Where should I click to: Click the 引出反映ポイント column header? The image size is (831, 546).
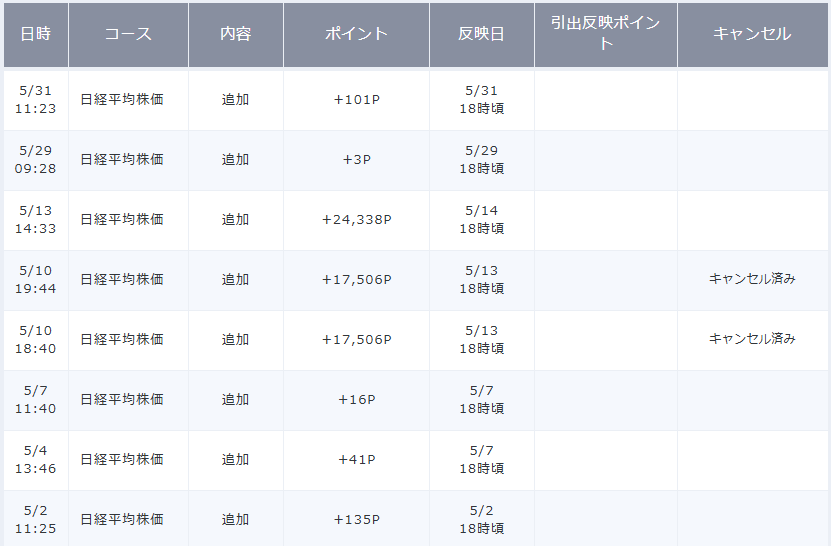(606, 34)
